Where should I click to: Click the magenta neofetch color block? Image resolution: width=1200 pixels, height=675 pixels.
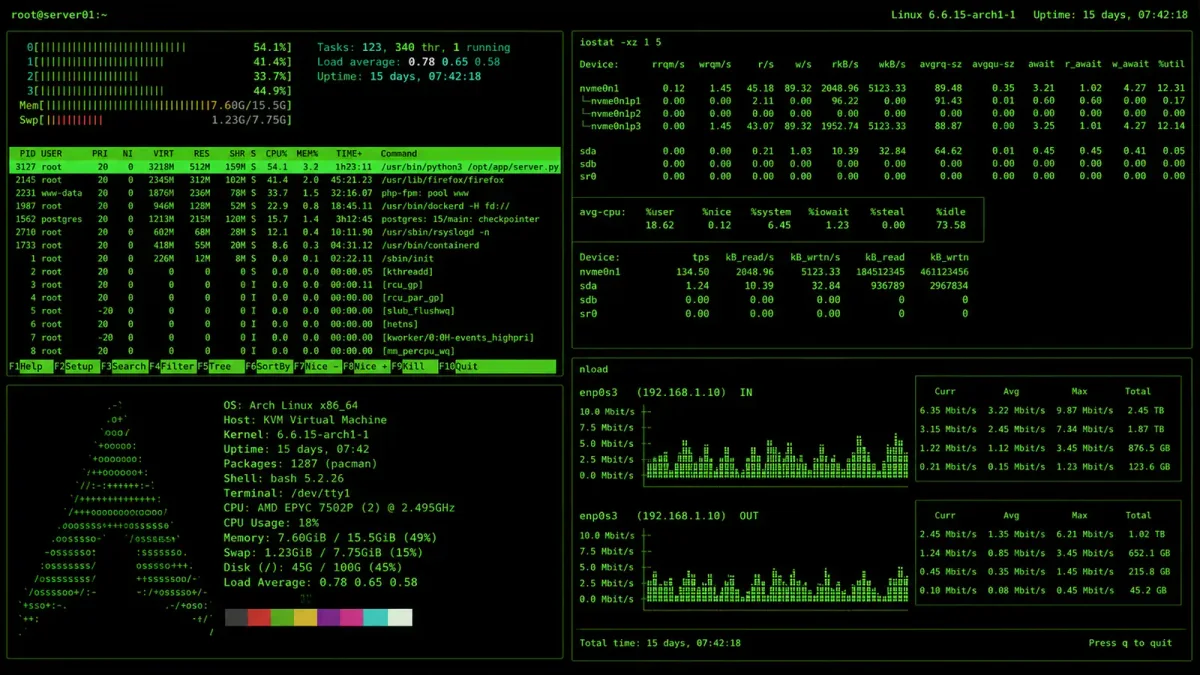coord(352,618)
